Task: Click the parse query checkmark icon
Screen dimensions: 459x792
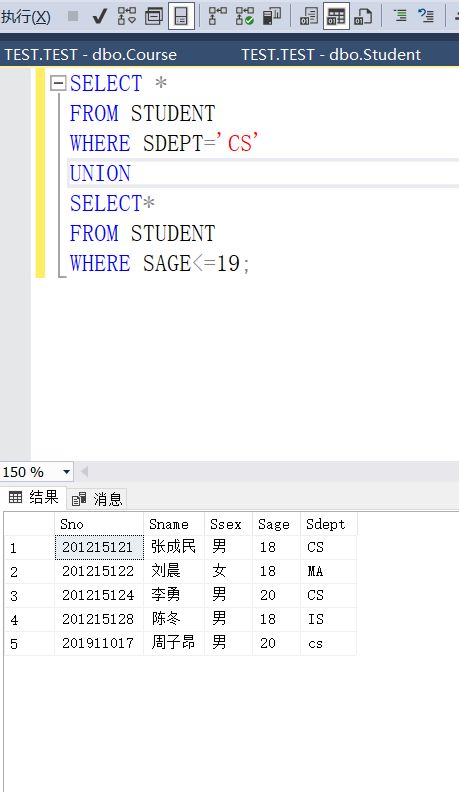Action: (100, 17)
